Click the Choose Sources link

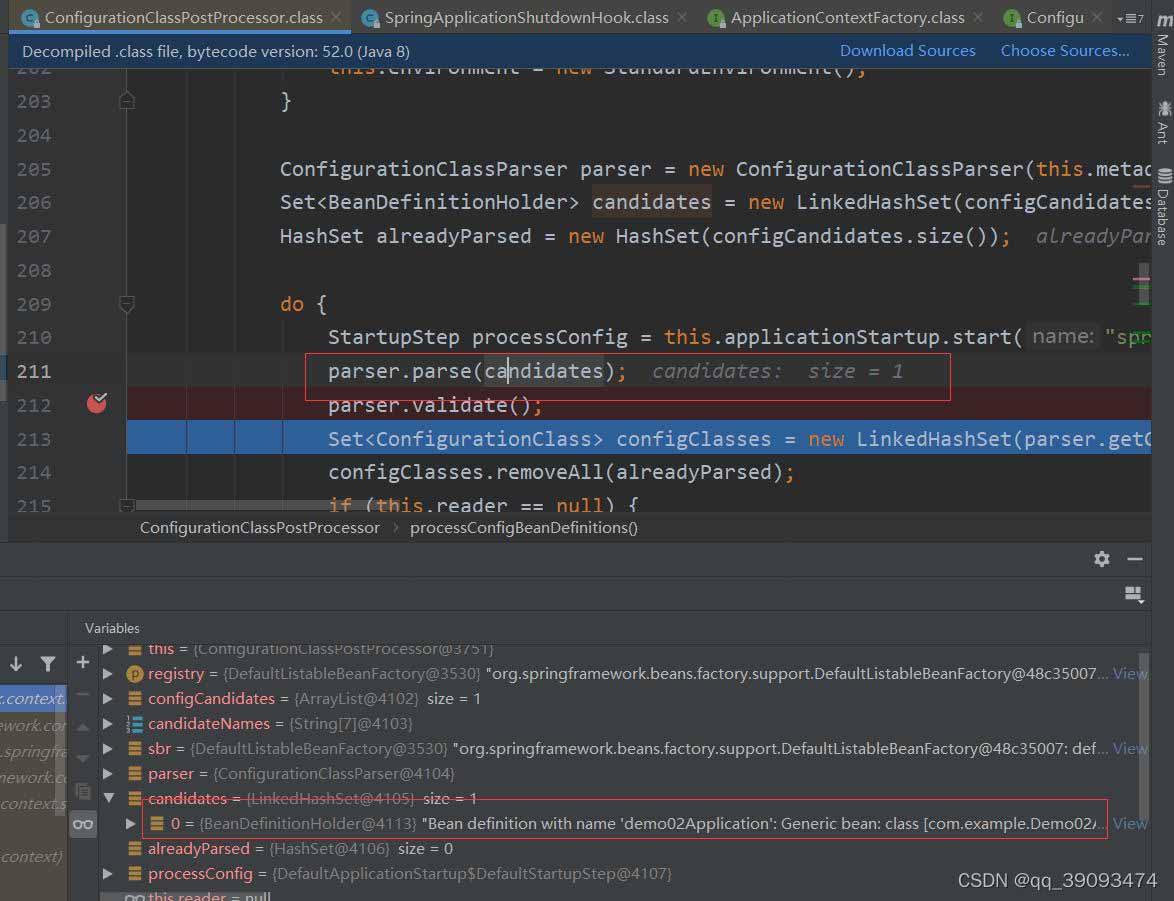coord(1064,51)
